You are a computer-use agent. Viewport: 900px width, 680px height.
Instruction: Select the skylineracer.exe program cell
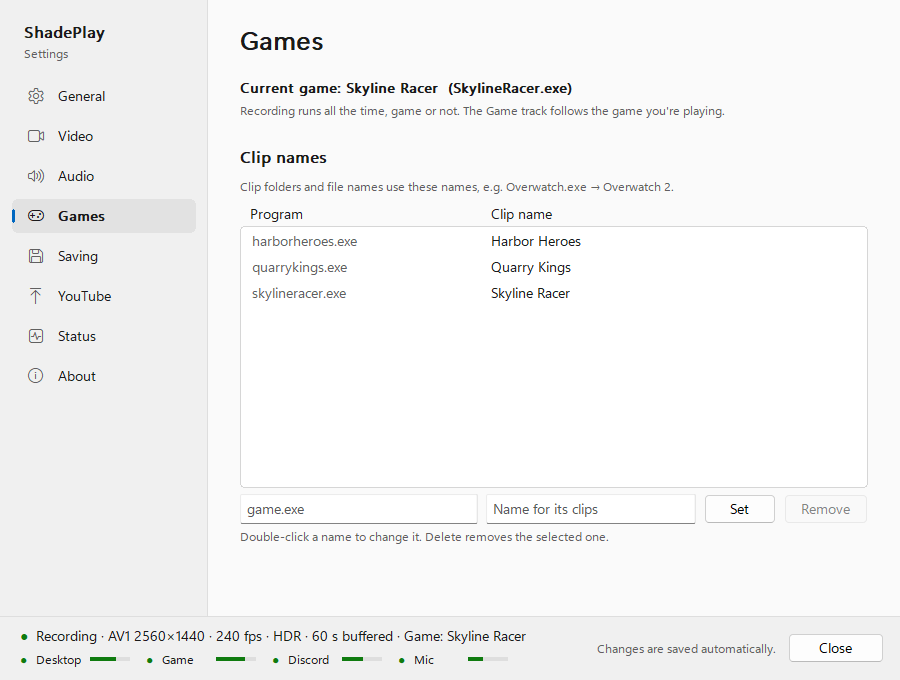click(299, 294)
